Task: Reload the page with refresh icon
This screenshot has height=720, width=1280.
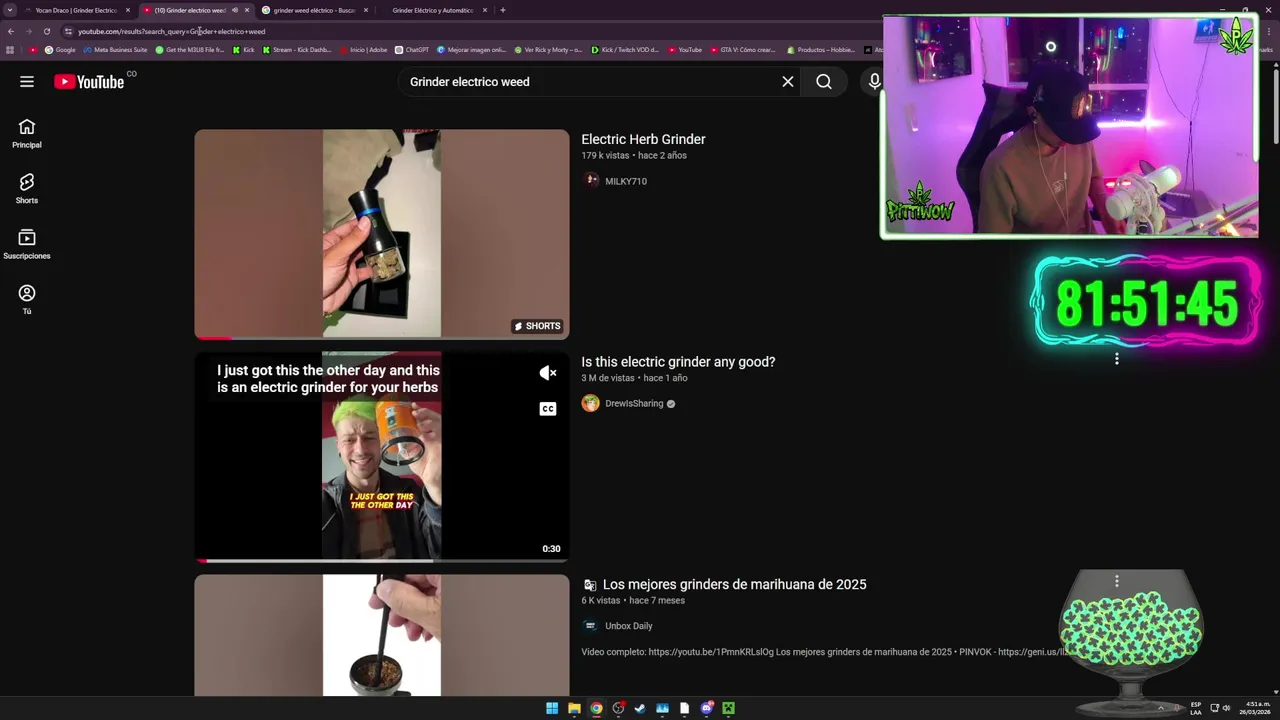Action: coord(46,31)
